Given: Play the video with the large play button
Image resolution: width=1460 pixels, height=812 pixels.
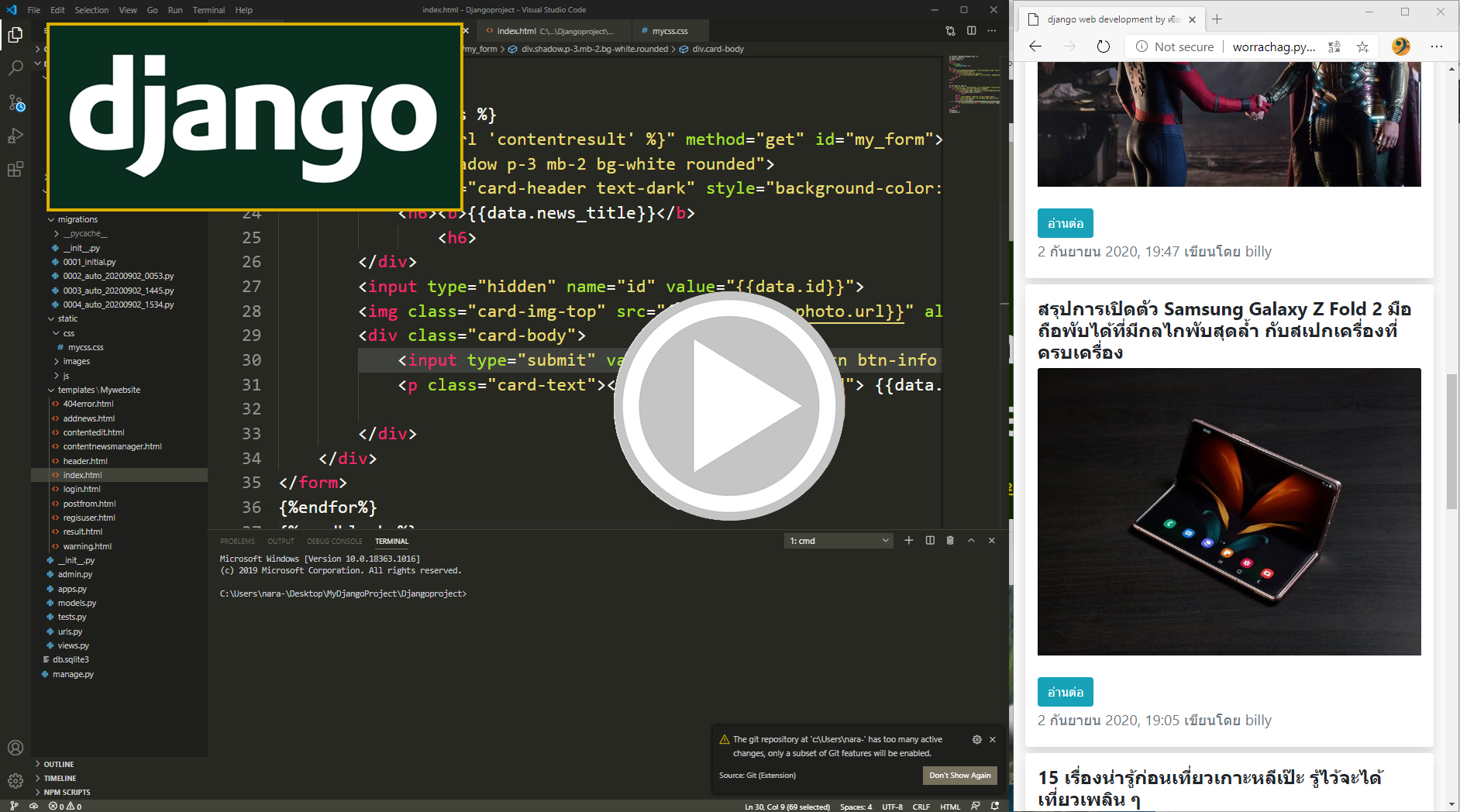Looking at the screenshot, I should pyautogui.click(x=729, y=405).
